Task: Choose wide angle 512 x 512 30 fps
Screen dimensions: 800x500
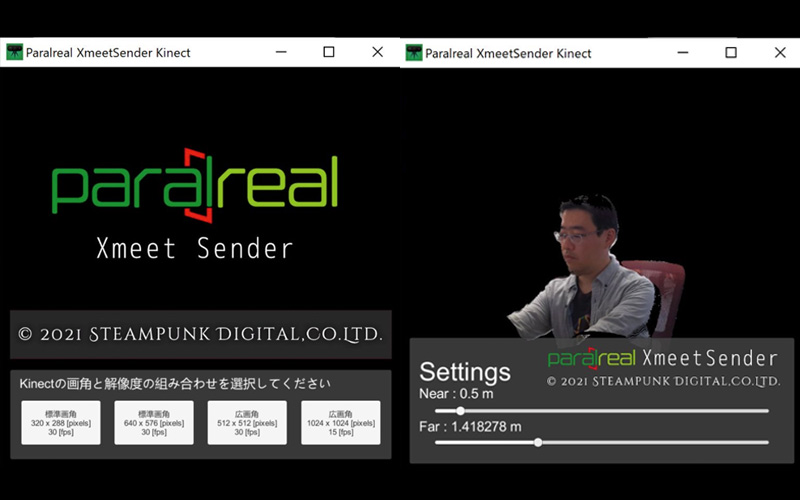Action: (x=247, y=422)
